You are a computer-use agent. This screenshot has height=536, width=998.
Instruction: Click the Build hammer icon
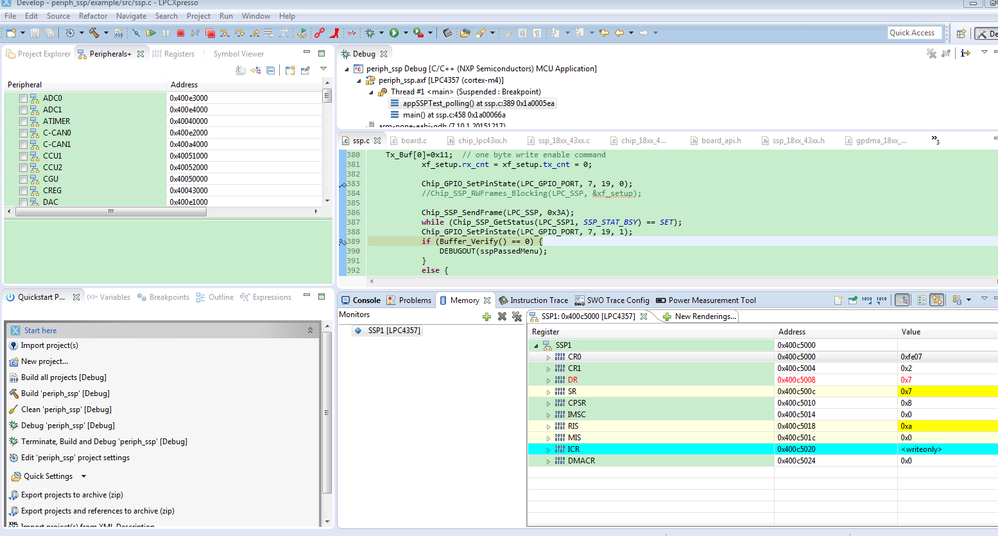94,33
